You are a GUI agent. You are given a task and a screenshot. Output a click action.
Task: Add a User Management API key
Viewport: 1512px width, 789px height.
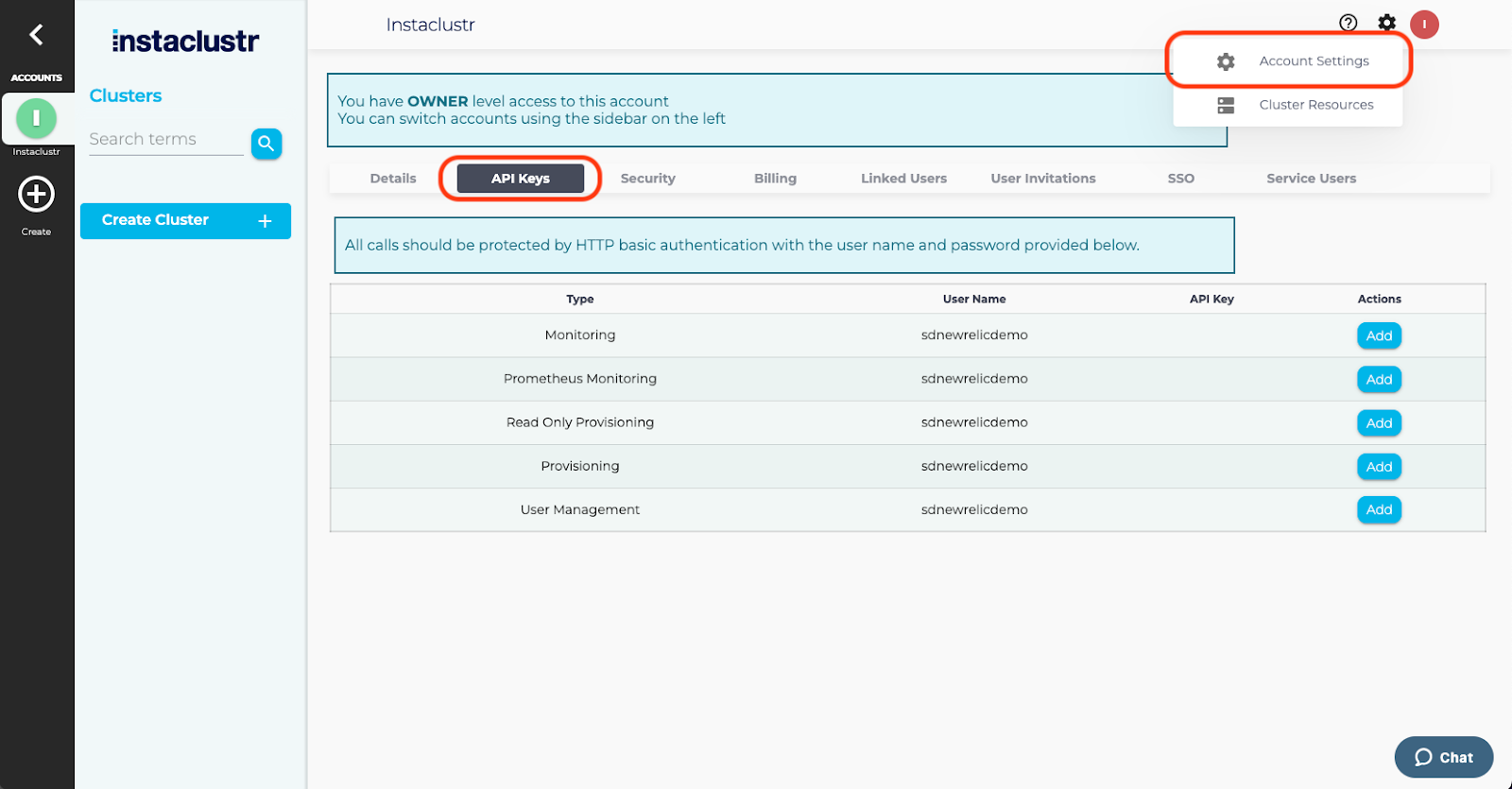click(1379, 510)
